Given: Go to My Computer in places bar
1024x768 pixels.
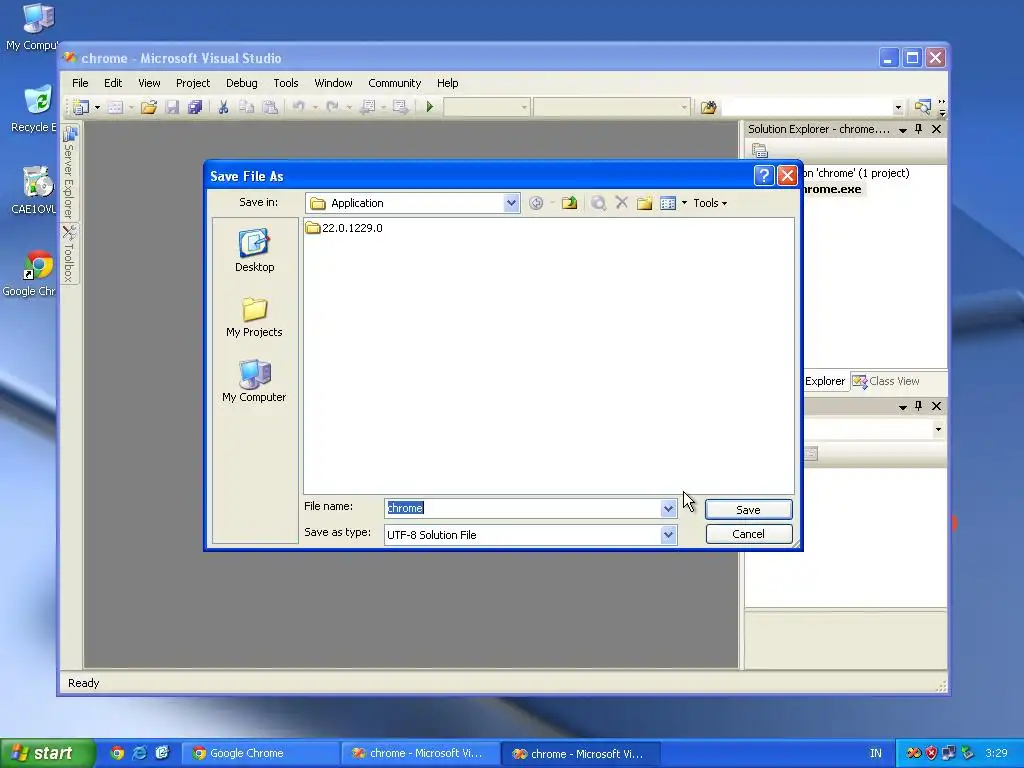Looking at the screenshot, I should click(254, 381).
